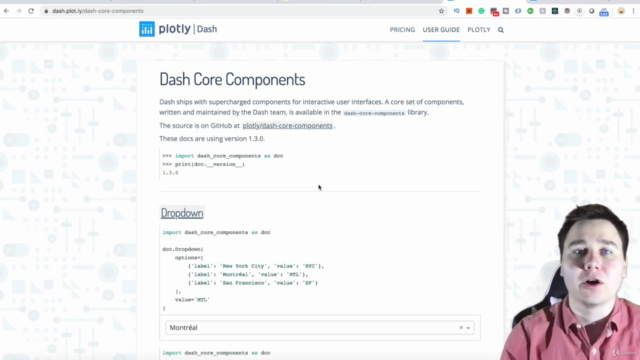Expand the Montréal dropdown arrow
Screen dimensions: 640x360
(x=469, y=328)
